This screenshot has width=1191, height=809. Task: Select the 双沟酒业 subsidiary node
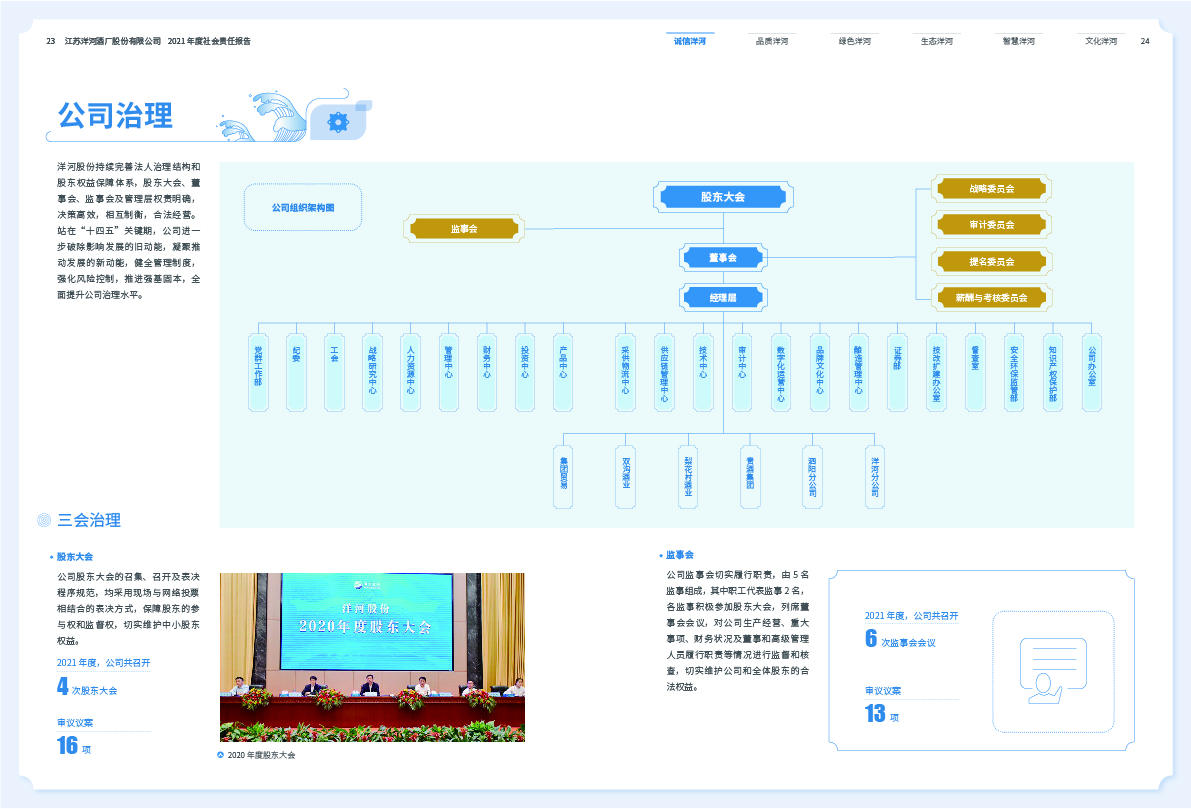626,476
